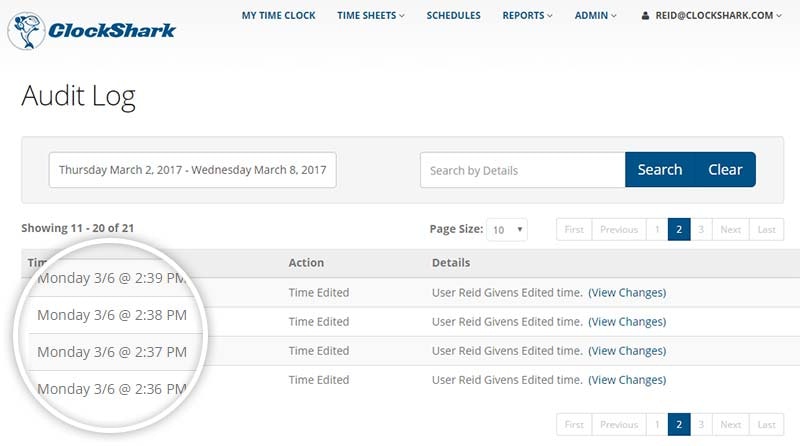The height and width of the screenshot is (446, 800).
Task: Click Last in top pagination
Action: click(x=766, y=230)
